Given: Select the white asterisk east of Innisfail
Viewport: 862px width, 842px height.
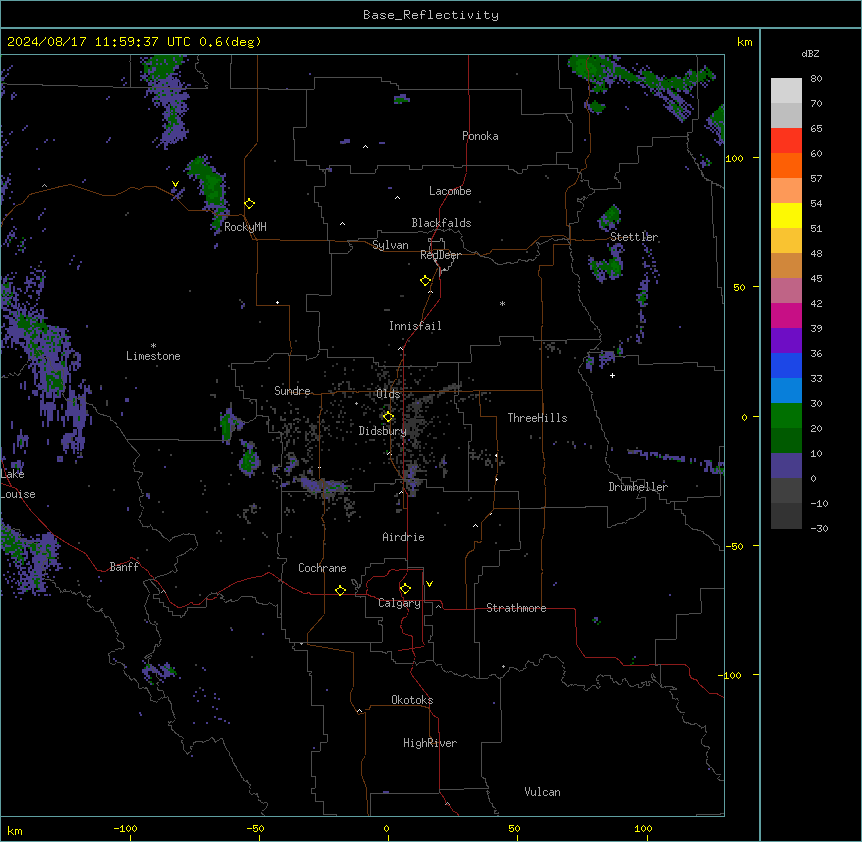Looking at the screenshot, I should point(502,304).
